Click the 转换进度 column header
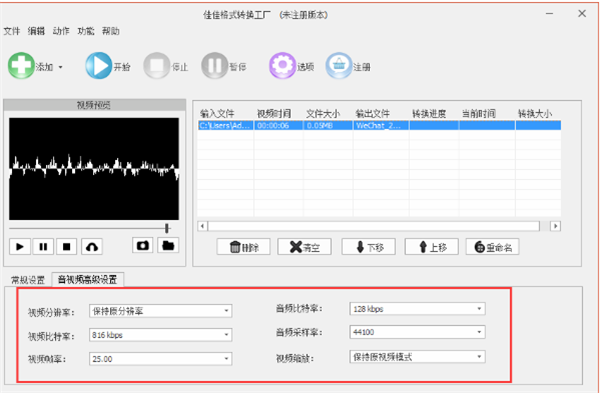Viewport: 600px width, 393px height. click(429, 114)
